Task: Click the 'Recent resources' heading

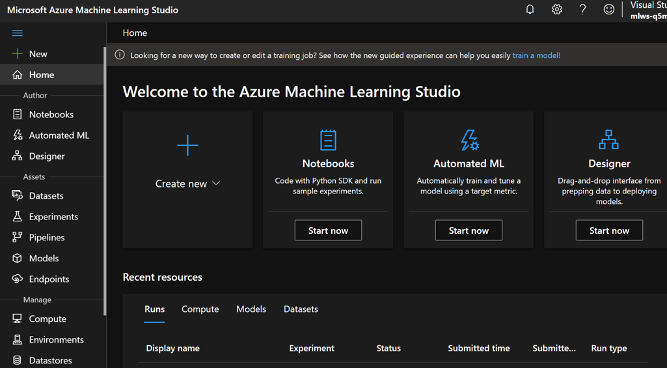Action: tap(162, 277)
